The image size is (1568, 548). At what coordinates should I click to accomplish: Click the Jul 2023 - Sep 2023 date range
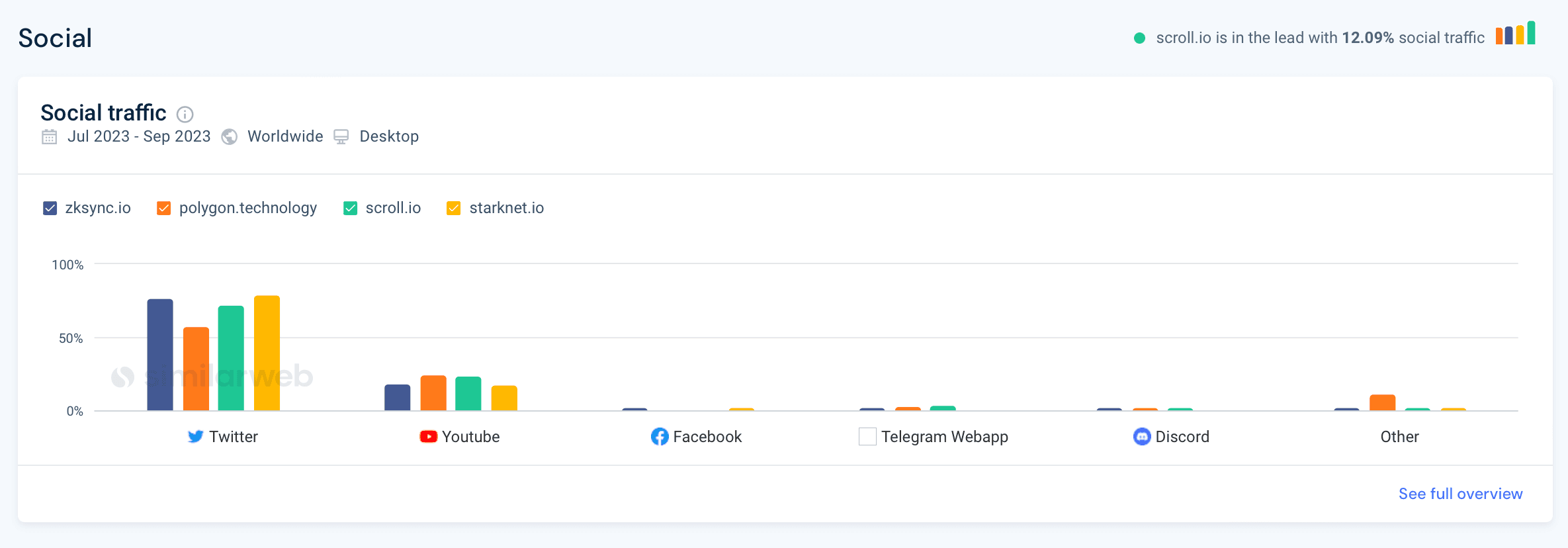139,136
